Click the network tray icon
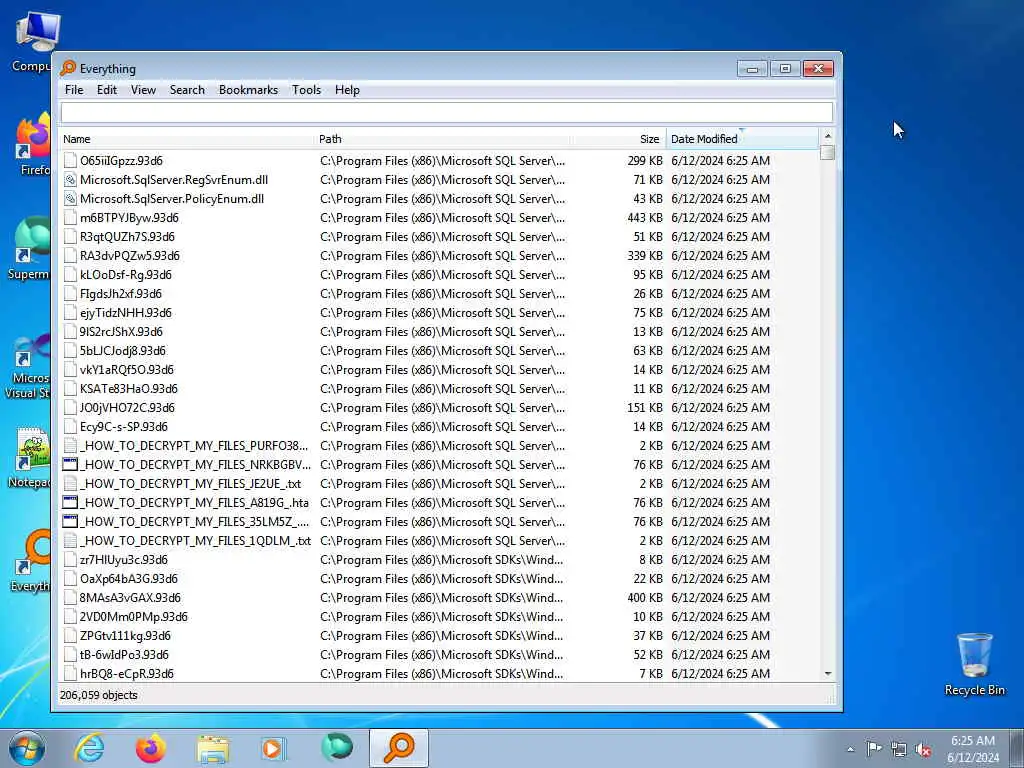 point(899,750)
